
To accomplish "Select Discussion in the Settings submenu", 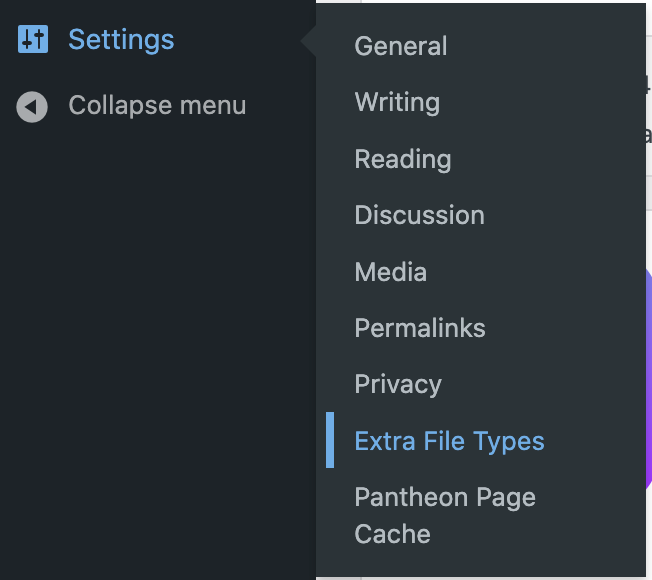I will pos(420,215).
